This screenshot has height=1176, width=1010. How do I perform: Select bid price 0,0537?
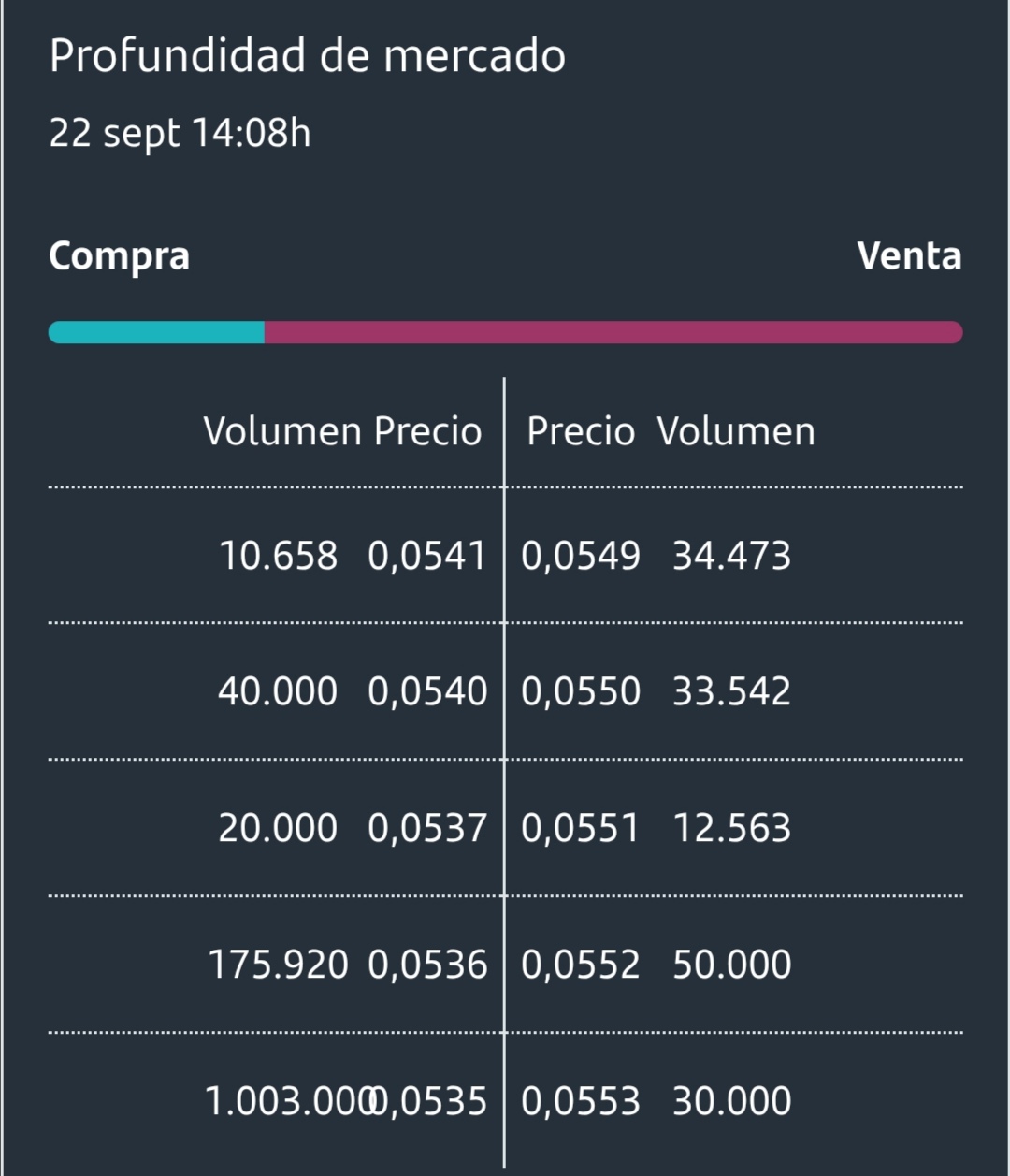[x=427, y=828]
